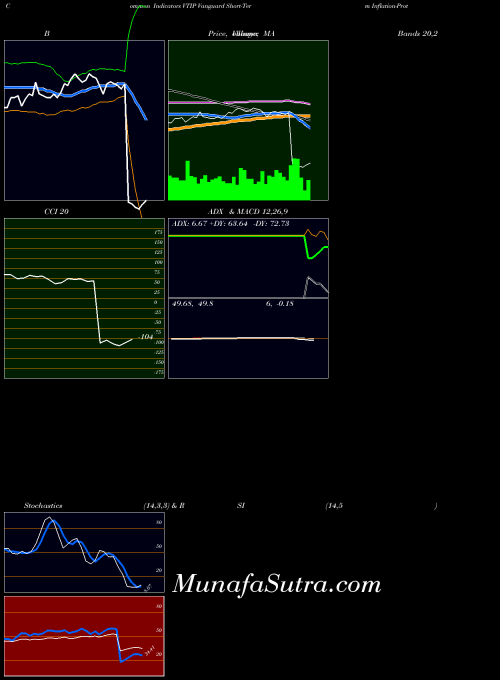Click the 80 level on Stochastics axis

(x=159, y=522)
